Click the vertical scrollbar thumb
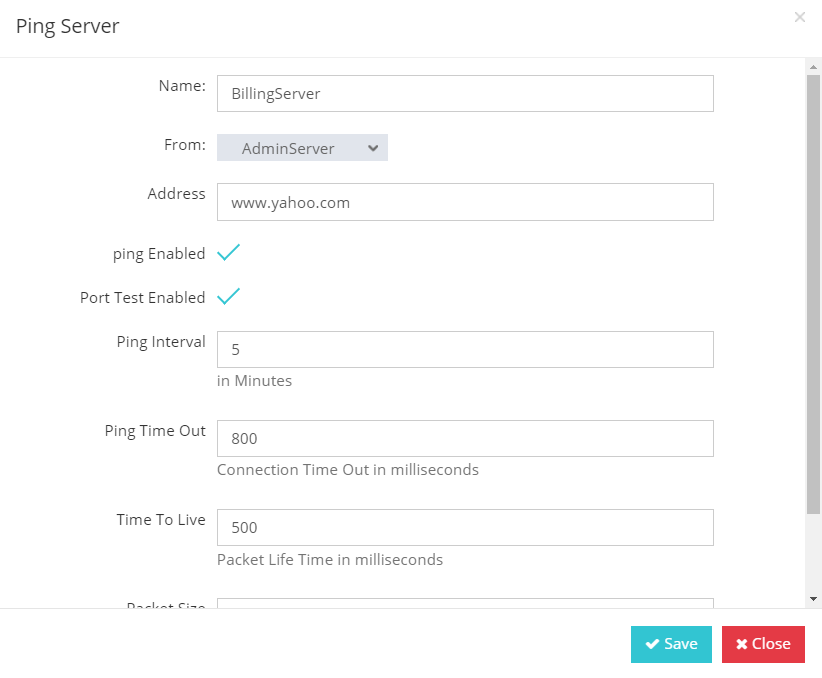This screenshot has height=678, width=822. pos(813,290)
